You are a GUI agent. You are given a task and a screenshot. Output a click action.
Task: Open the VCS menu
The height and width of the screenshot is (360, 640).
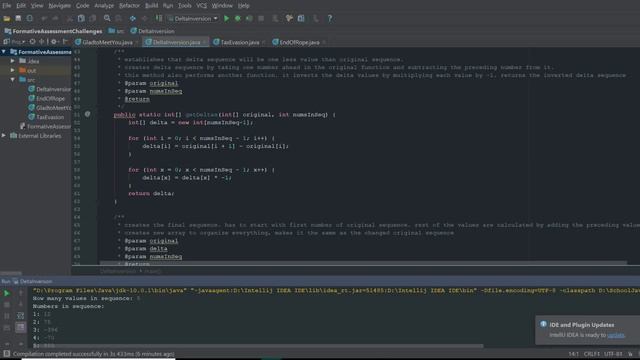click(201, 6)
